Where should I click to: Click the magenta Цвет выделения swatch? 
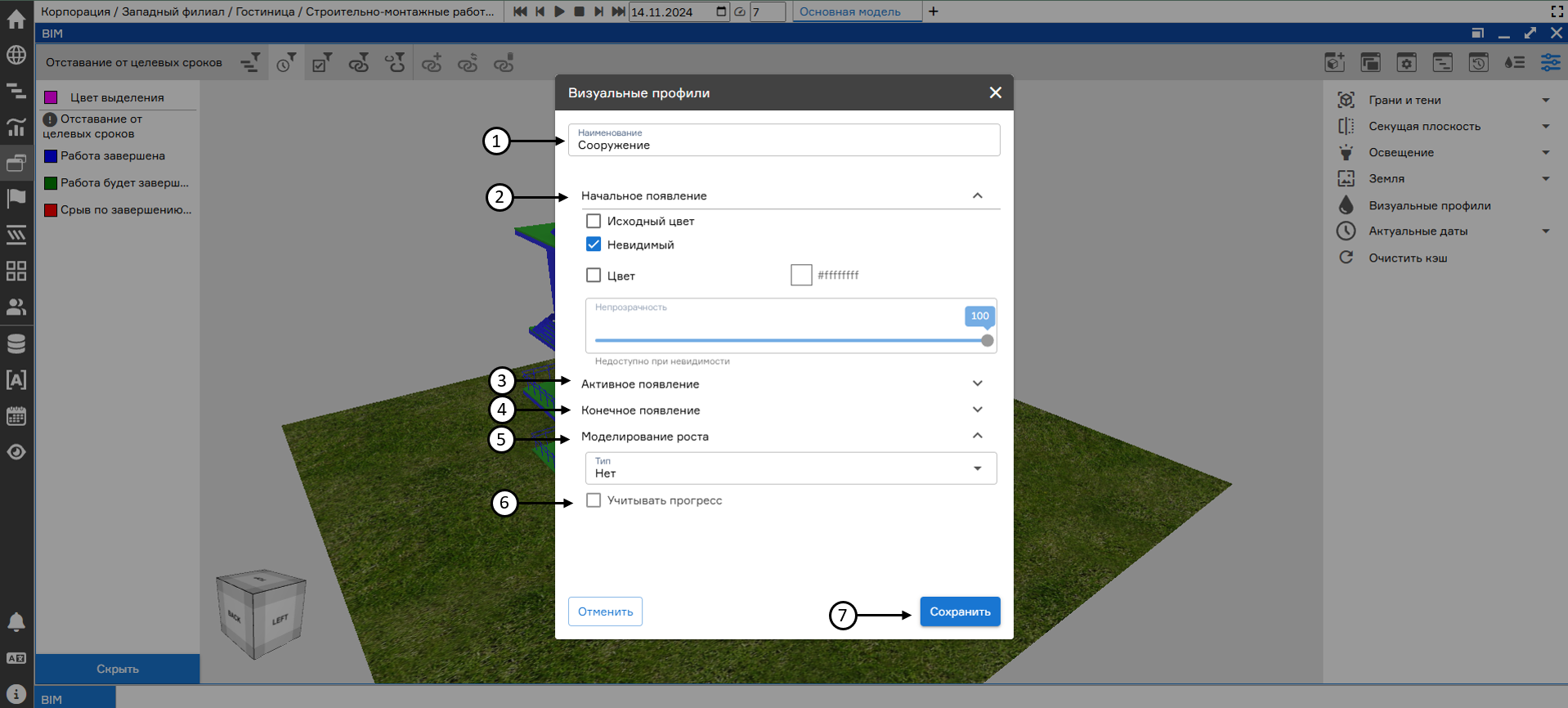coord(51,97)
